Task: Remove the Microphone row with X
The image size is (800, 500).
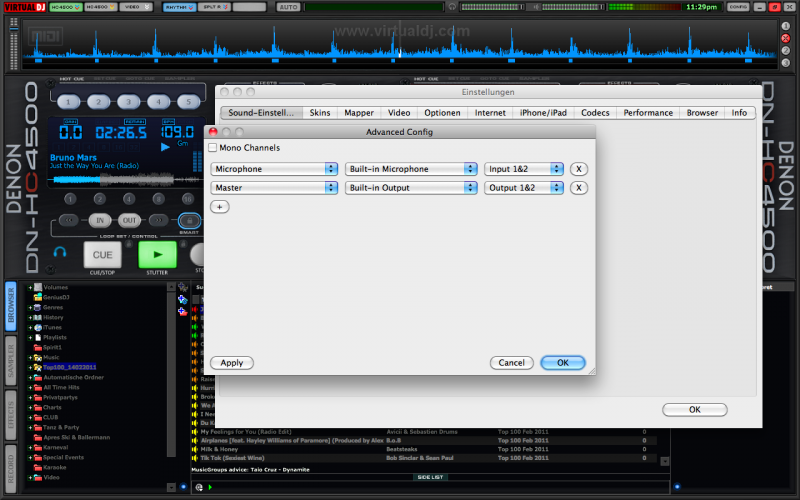Action: [x=579, y=169]
